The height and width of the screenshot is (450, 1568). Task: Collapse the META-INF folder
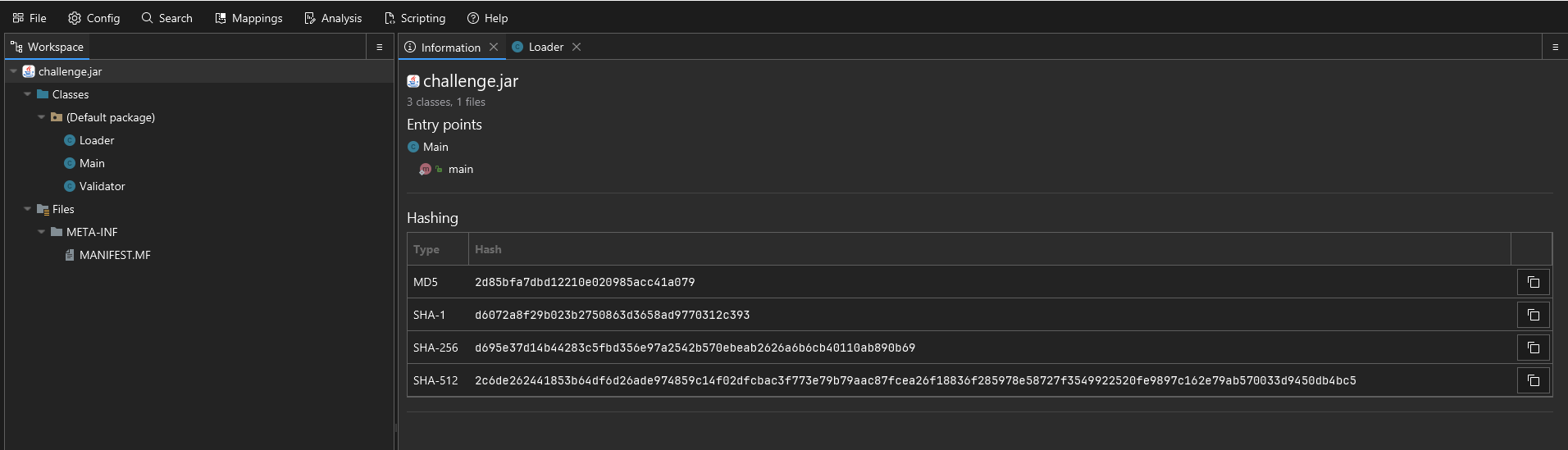tap(42, 232)
